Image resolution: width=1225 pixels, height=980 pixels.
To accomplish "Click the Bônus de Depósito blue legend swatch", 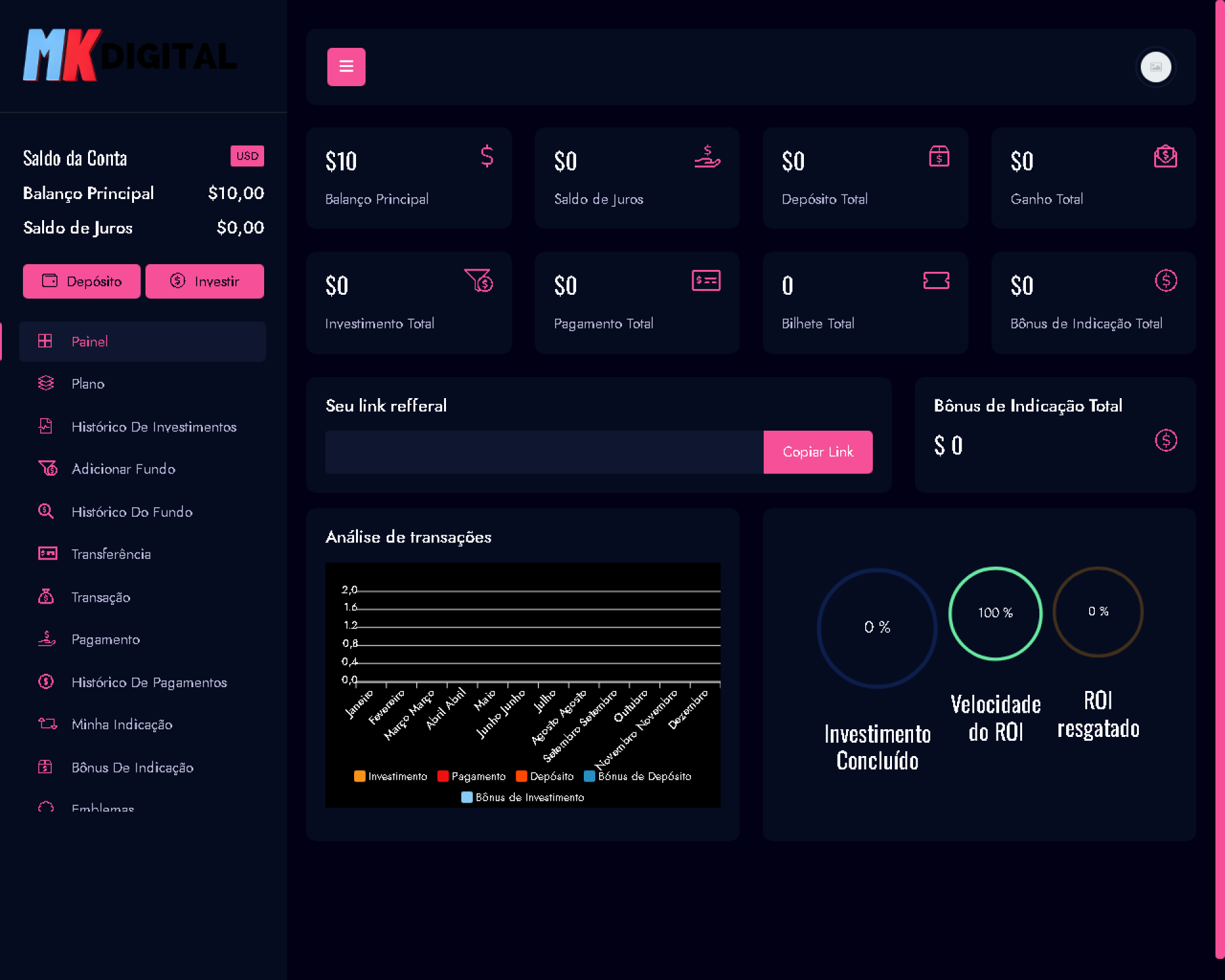I will click(590, 776).
